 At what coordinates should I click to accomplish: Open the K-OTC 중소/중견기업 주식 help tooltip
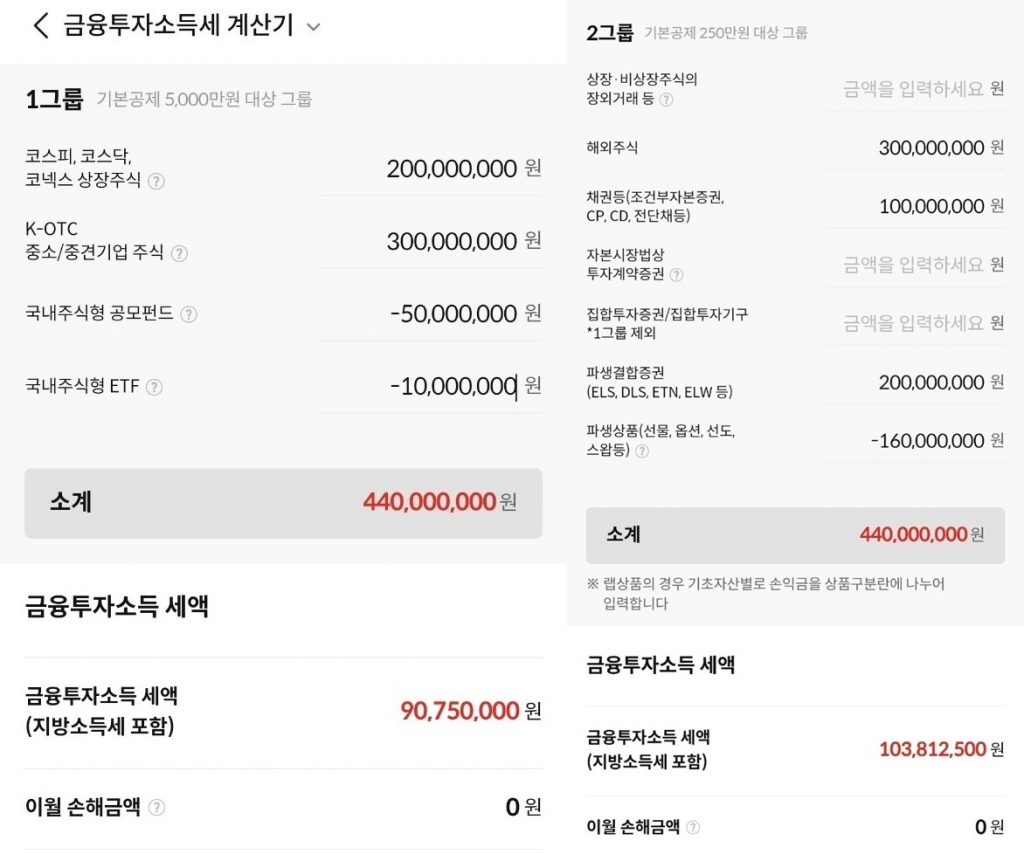(178, 255)
